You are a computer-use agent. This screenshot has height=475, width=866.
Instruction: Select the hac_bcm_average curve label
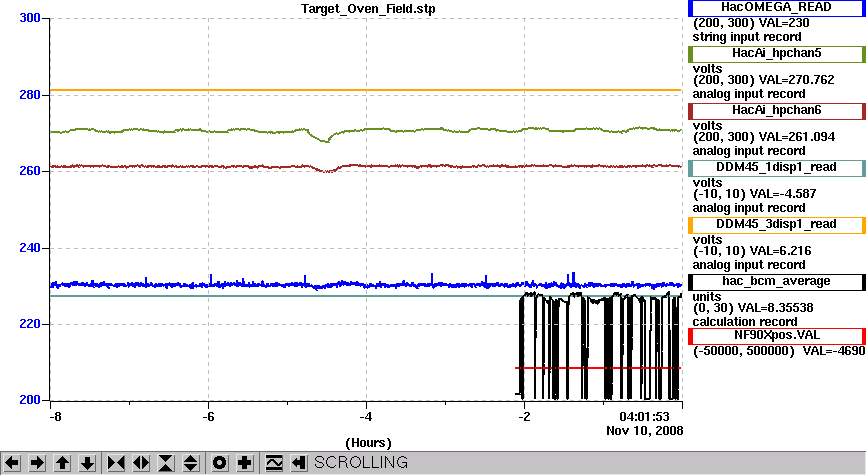tap(777, 282)
